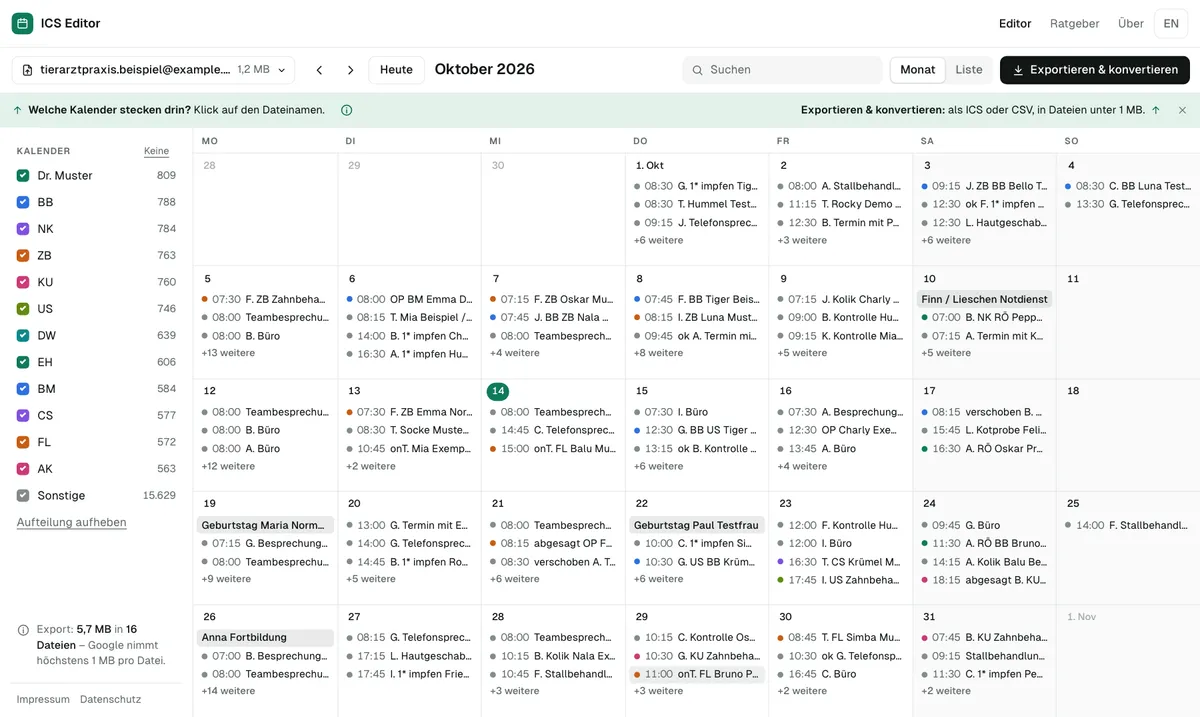Uncheck the FL calendar

(x=23, y=442)
